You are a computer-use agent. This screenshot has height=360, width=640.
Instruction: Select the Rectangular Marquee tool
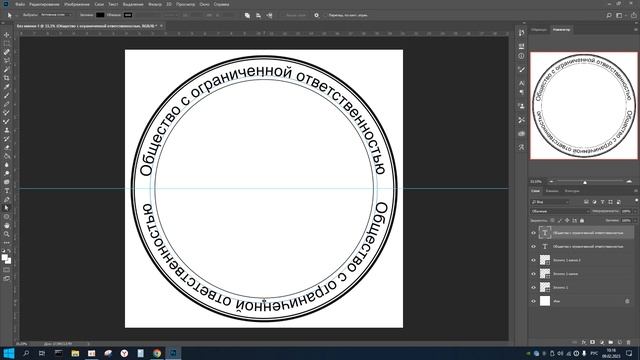pos(7,43)
